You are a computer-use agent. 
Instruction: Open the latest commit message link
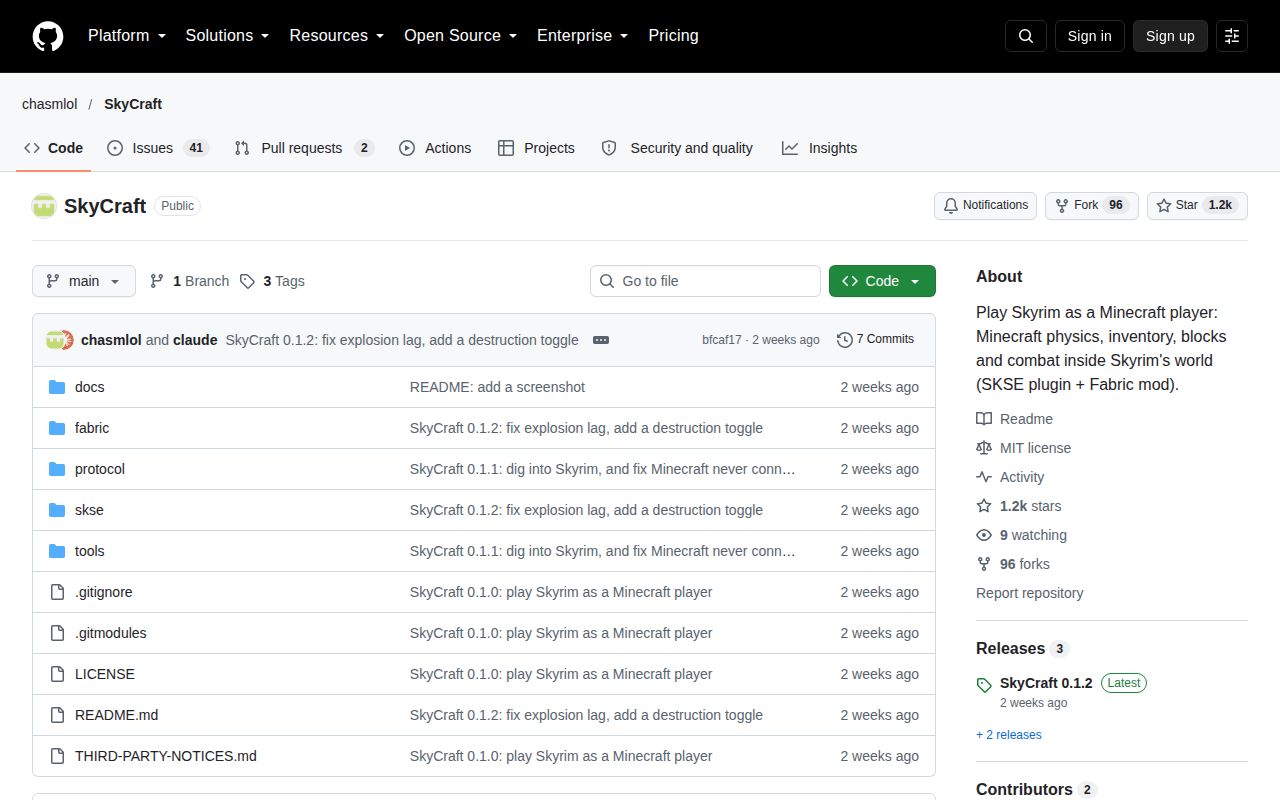pyautogui.click(x=402, y=340)
